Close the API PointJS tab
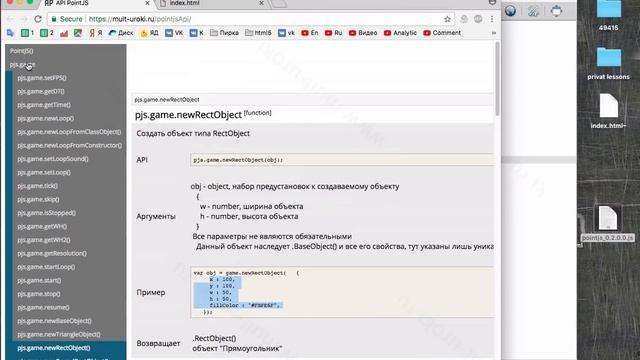640x360 pixels. coord(147,3)
